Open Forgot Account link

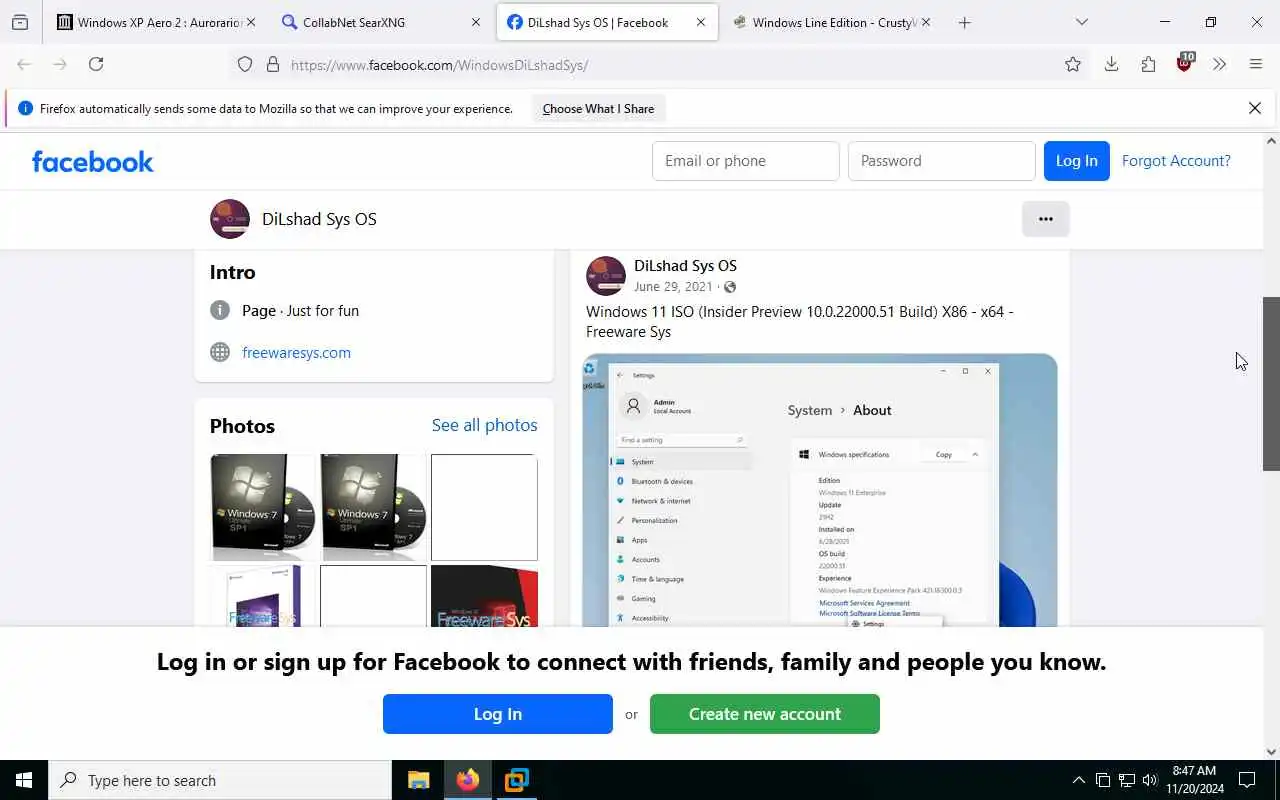(x=1176, y=161)
